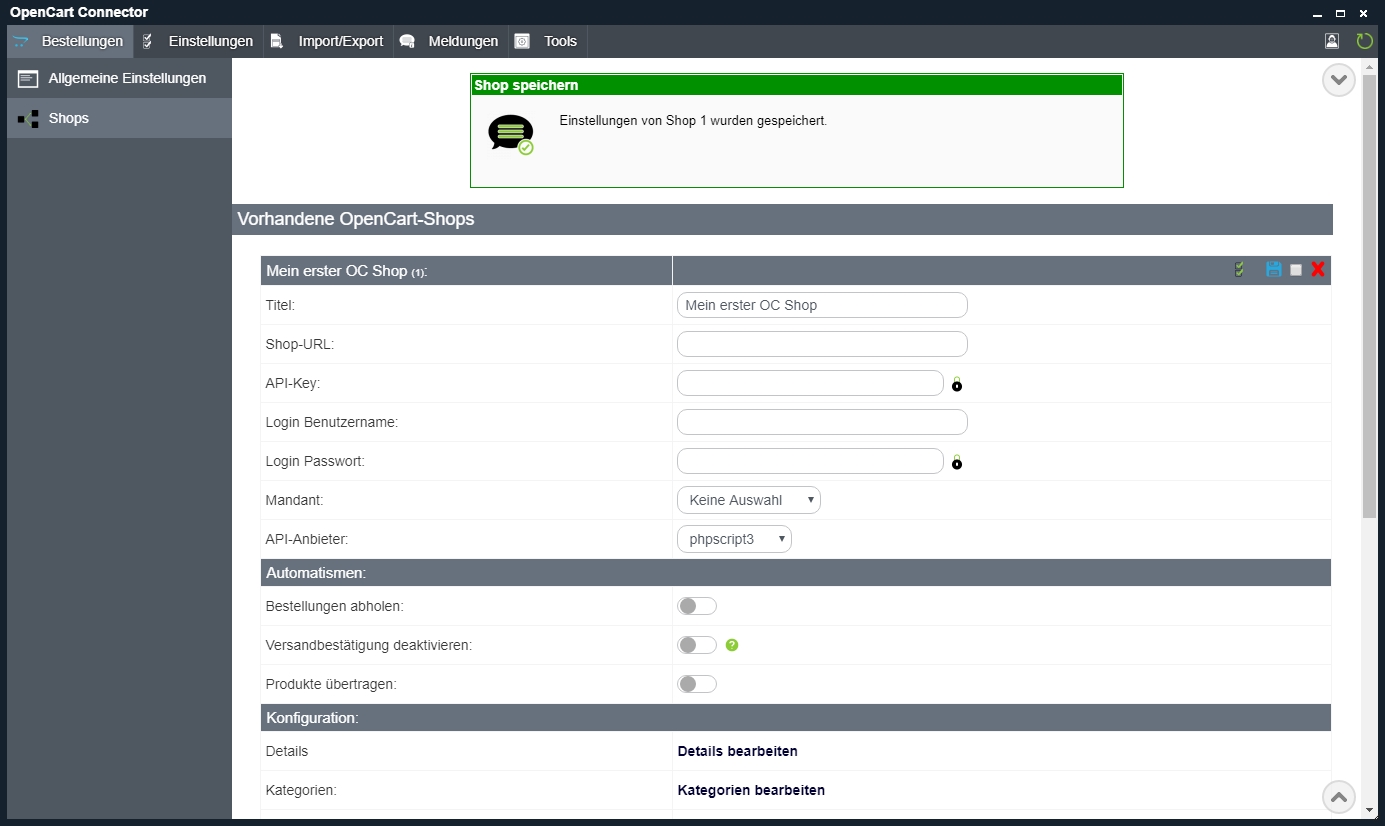Open Tools menu
1385x826 pixels.
tap(548, 41)
